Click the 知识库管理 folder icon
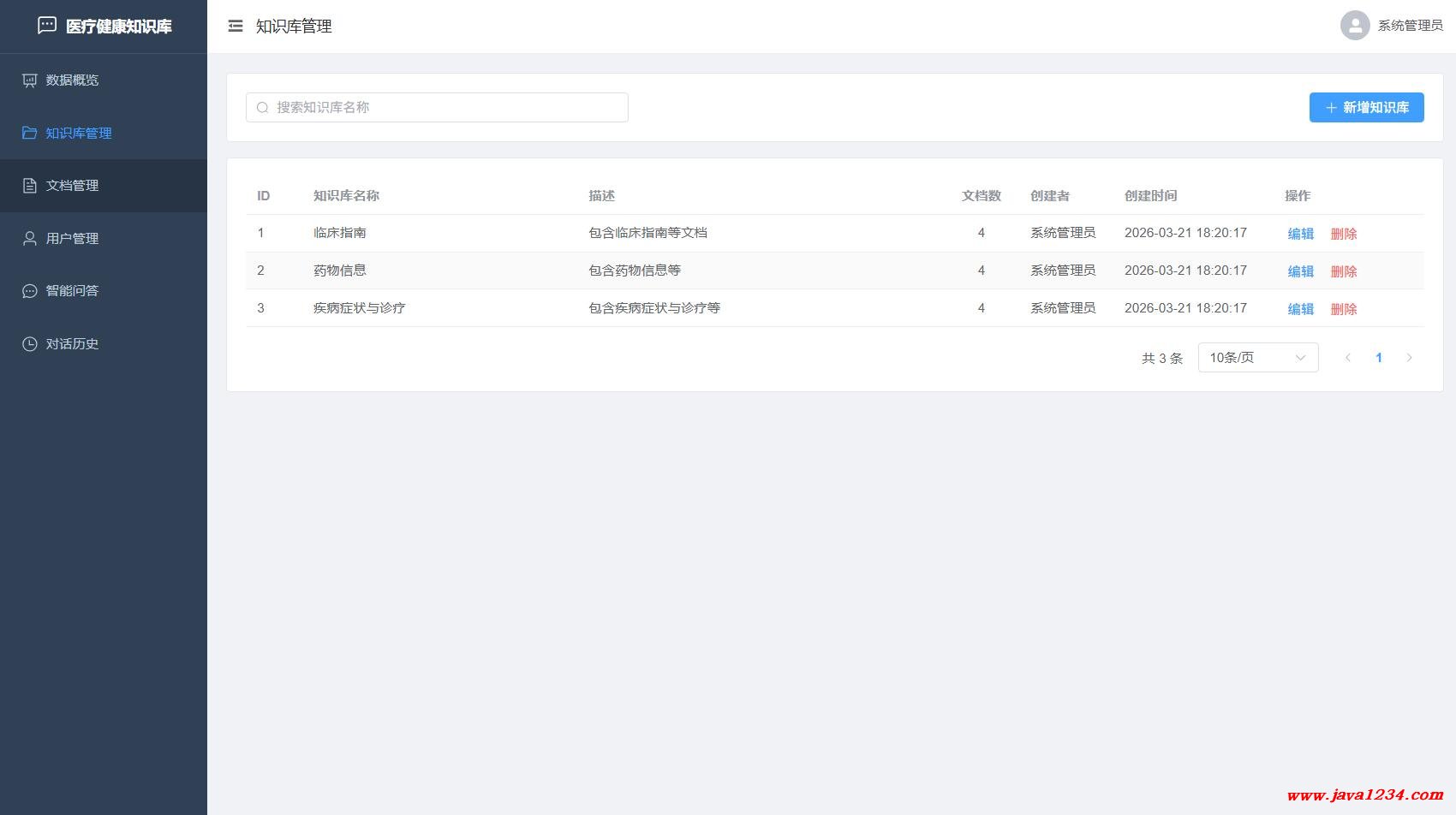Image resolution: width=1456 pixels, height=815 pixels. click(30, 133)
